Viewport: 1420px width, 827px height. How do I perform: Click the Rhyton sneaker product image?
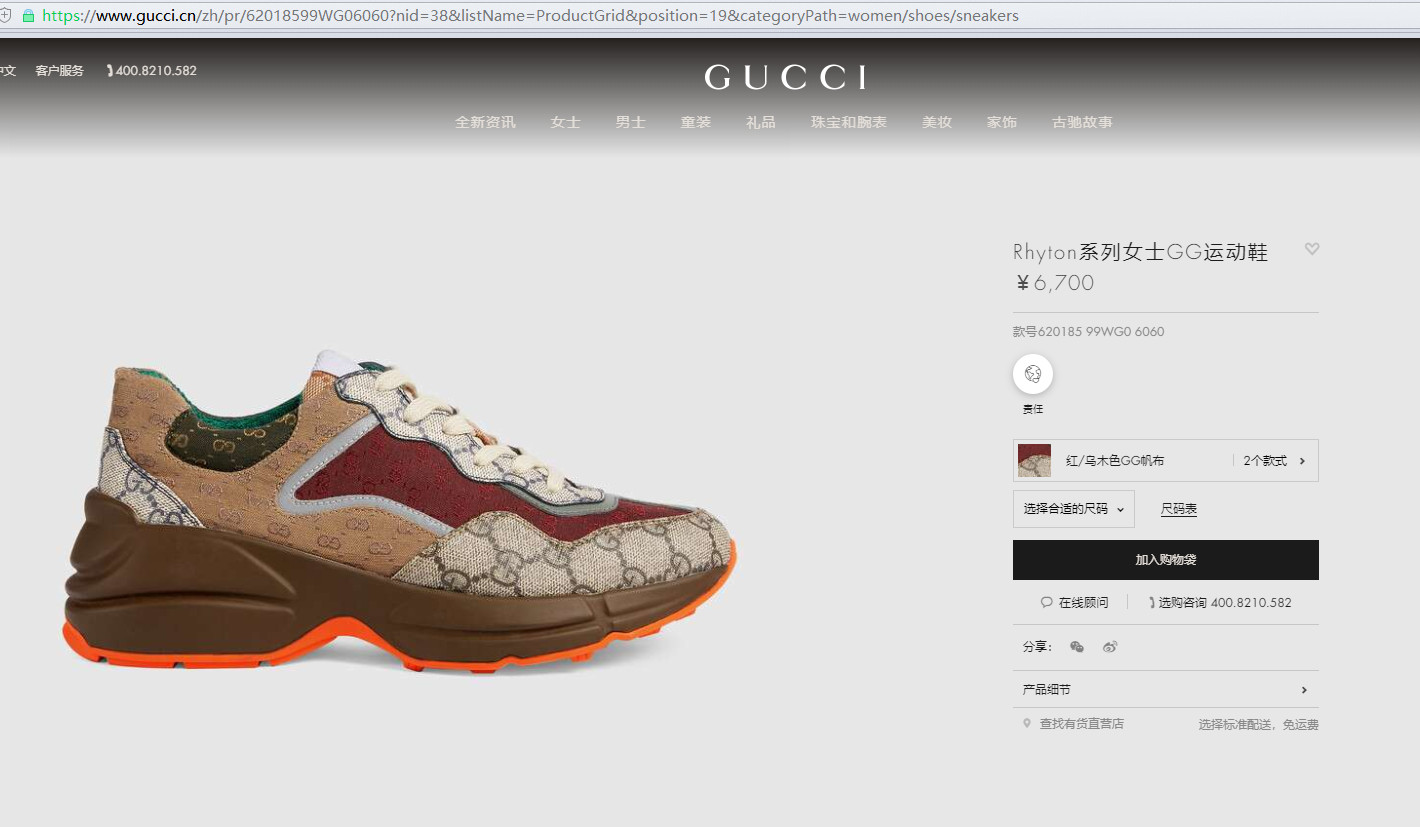click(400, 510)
